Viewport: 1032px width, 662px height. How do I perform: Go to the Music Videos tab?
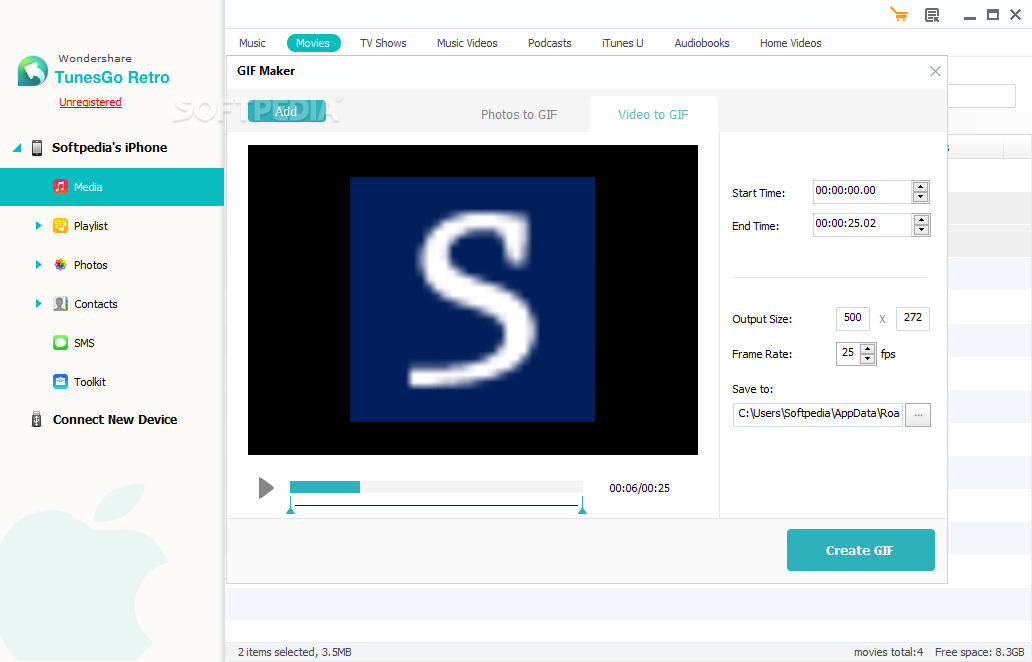(467, 43)
